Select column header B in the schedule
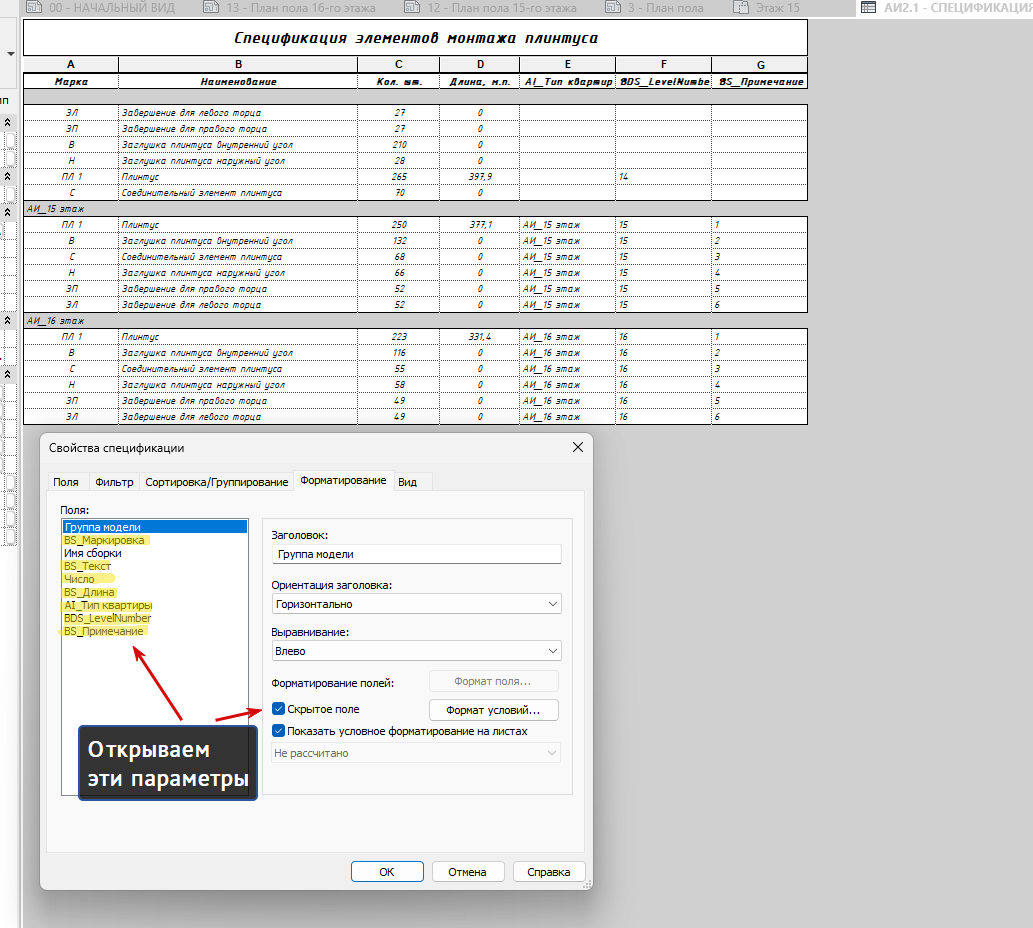Screen dimensions: 1033x928 point(238,65)
